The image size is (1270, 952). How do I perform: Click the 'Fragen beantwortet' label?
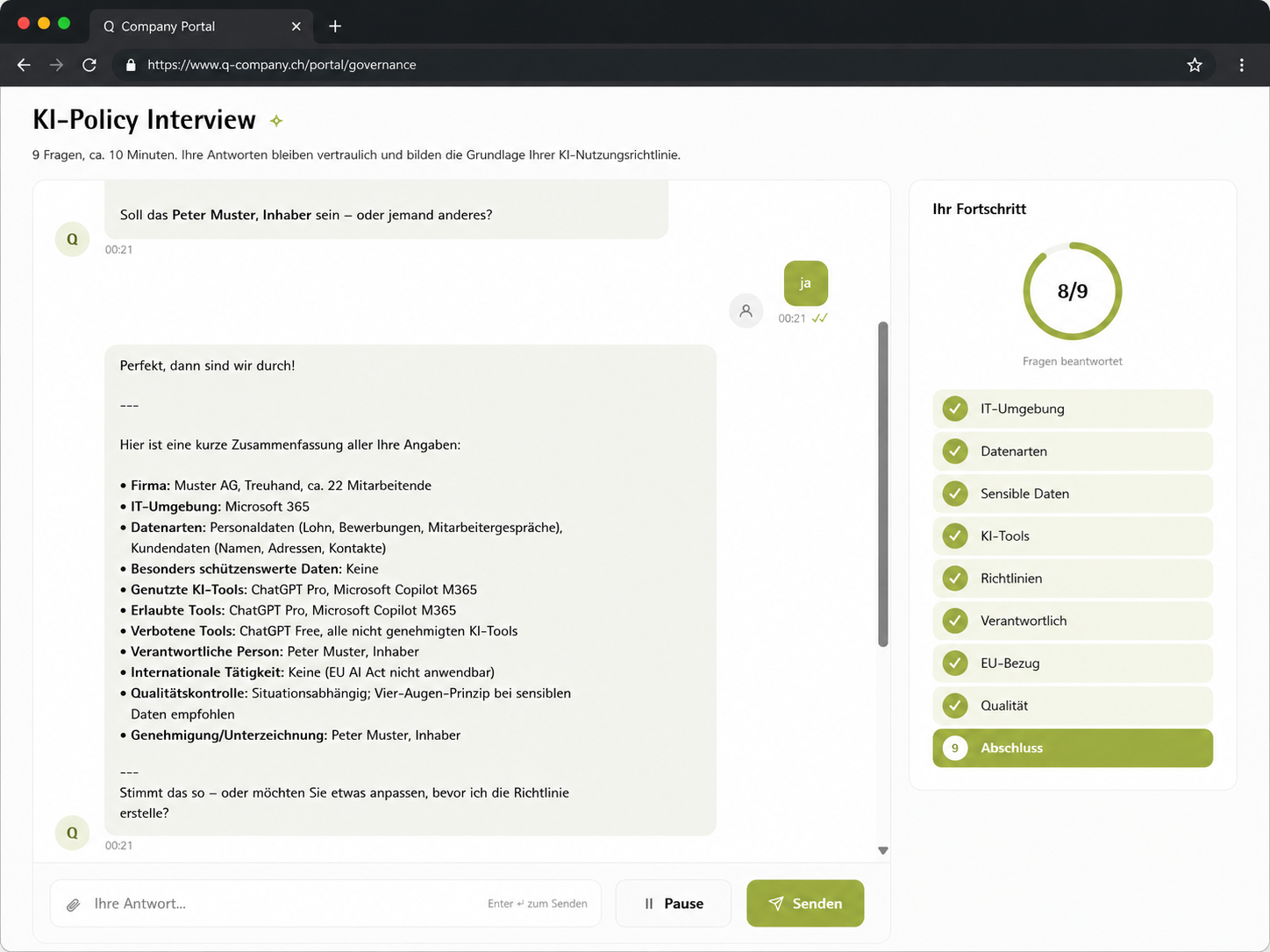[1073, 361]
